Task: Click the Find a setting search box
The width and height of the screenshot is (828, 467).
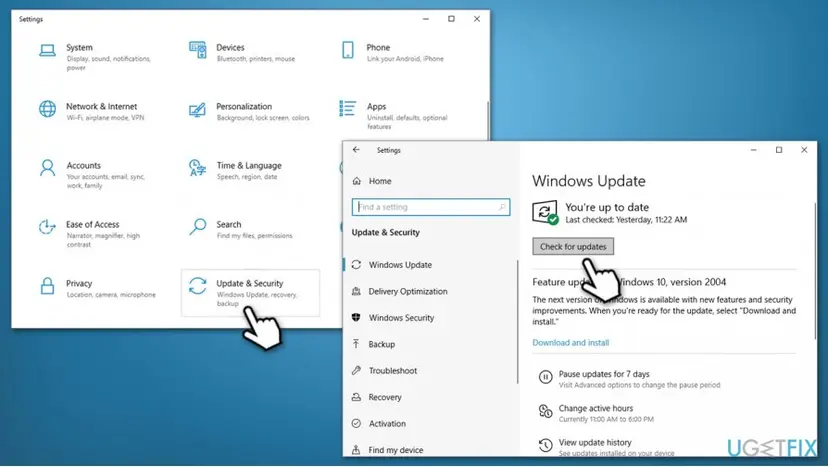Action: pos(431,207)
